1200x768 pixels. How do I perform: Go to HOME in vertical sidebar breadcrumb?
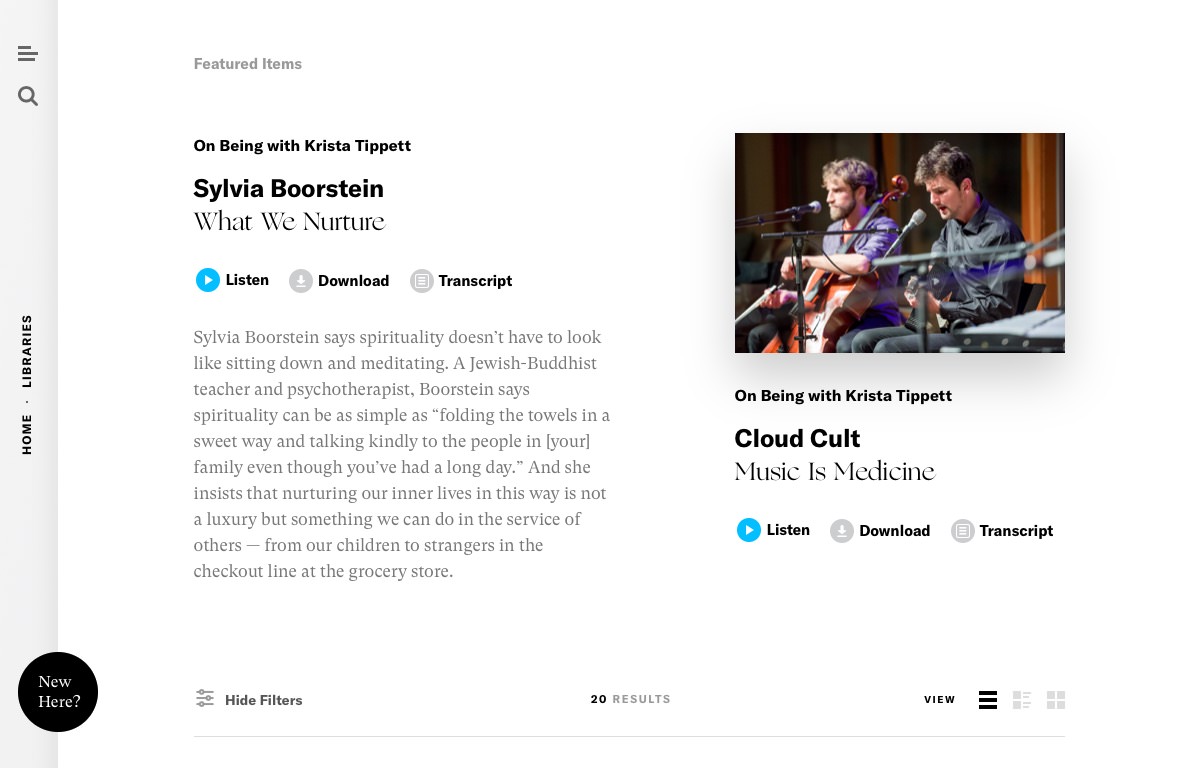coord(27,434)
